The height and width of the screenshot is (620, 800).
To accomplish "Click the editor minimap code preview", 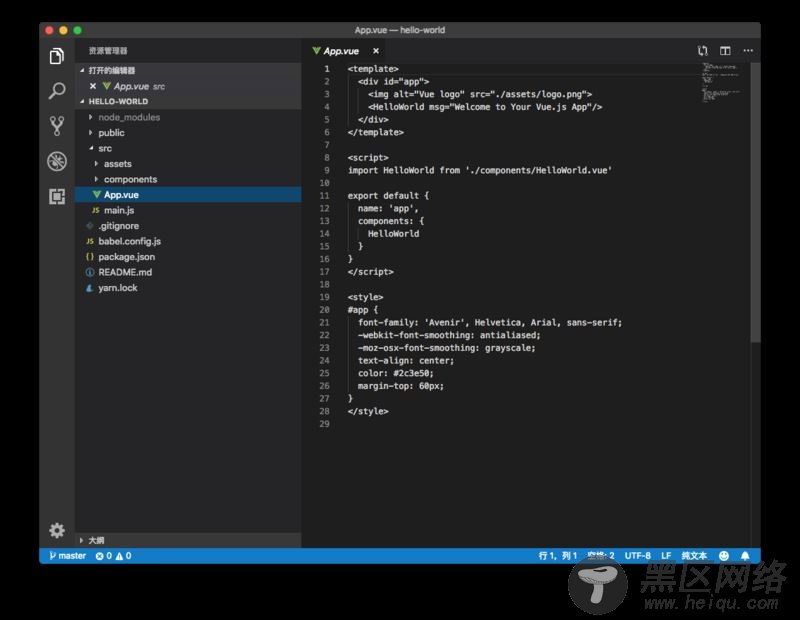I will 721,82.
